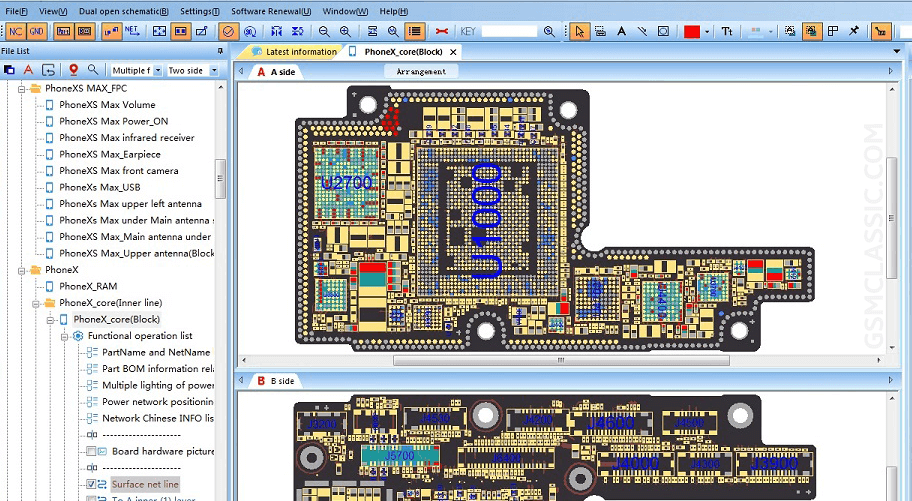Click the zoom out magnifier
The image size is (912, 501).
coord(325,31)
